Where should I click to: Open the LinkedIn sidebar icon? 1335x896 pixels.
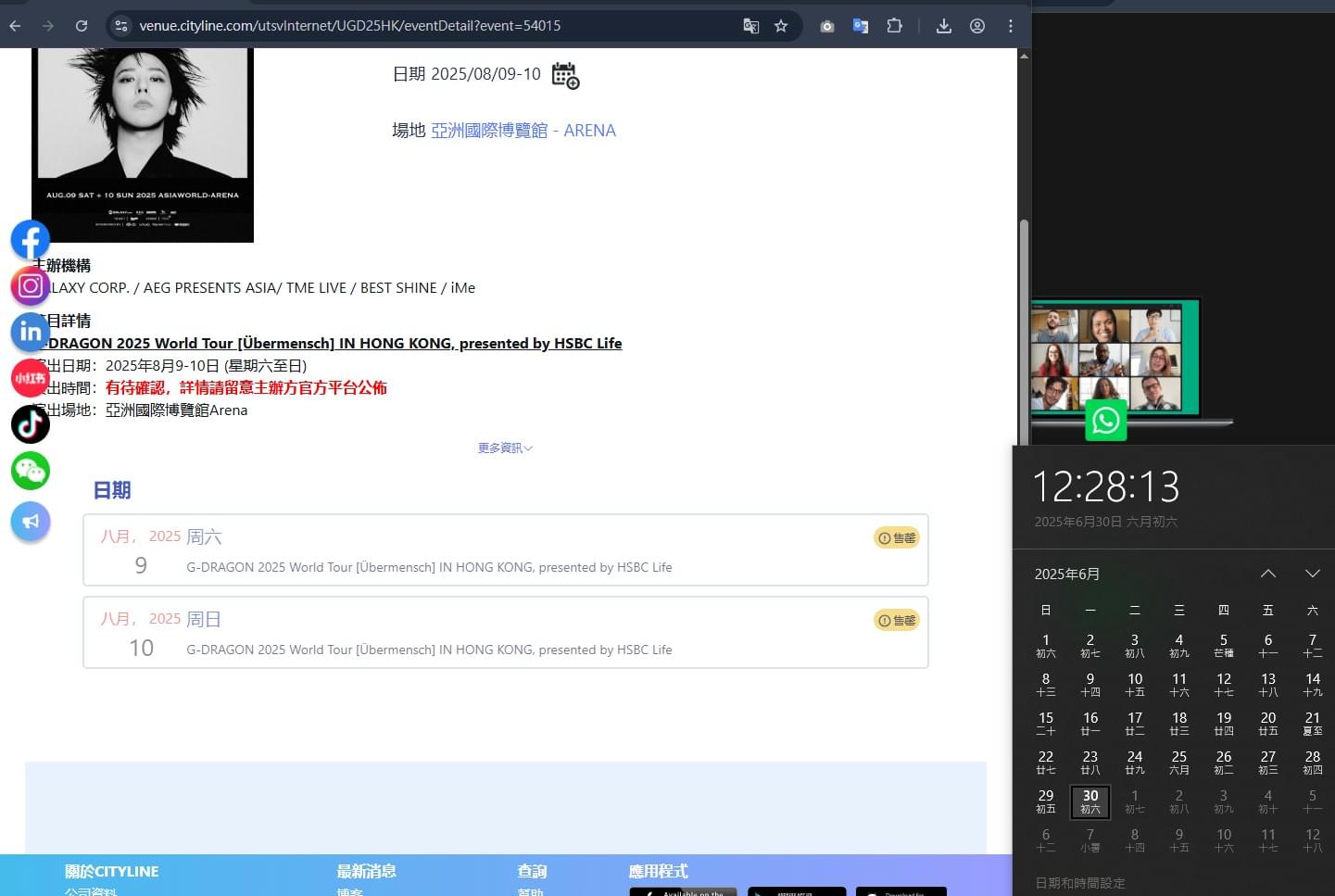tap(30, 332)
